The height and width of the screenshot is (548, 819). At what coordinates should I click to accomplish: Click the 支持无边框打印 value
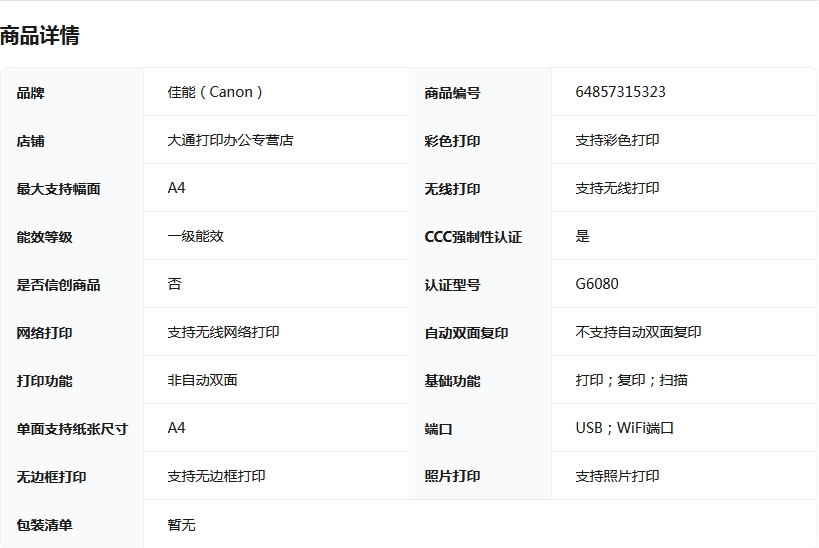pyautogui.click(x=216, y=476)
